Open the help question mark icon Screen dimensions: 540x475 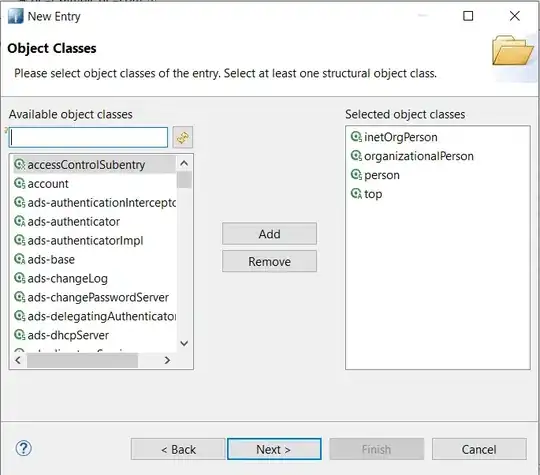pos(24,448)
